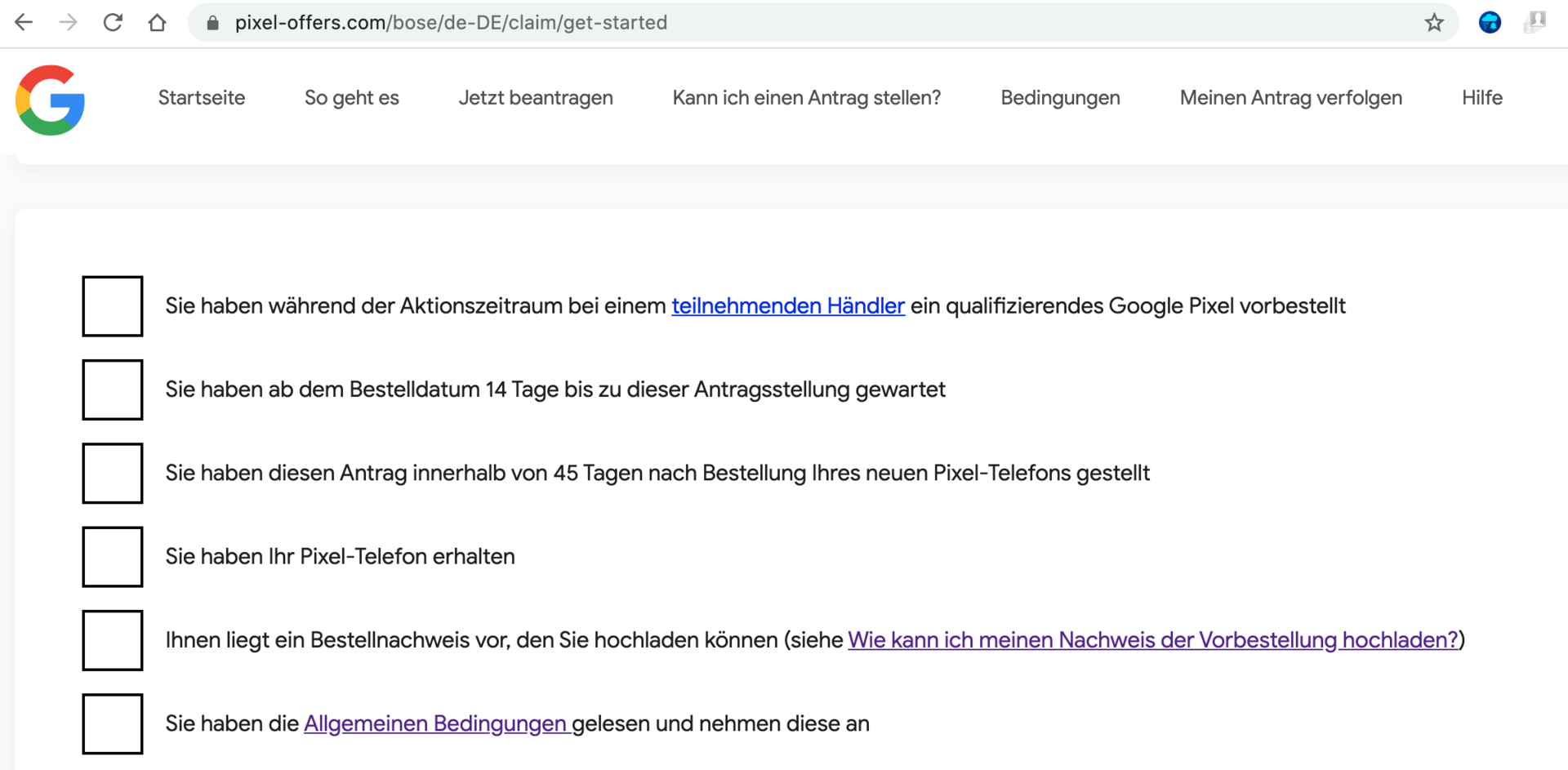
Task: Open the grey extension icon at far right
Action: (1535, 22)
